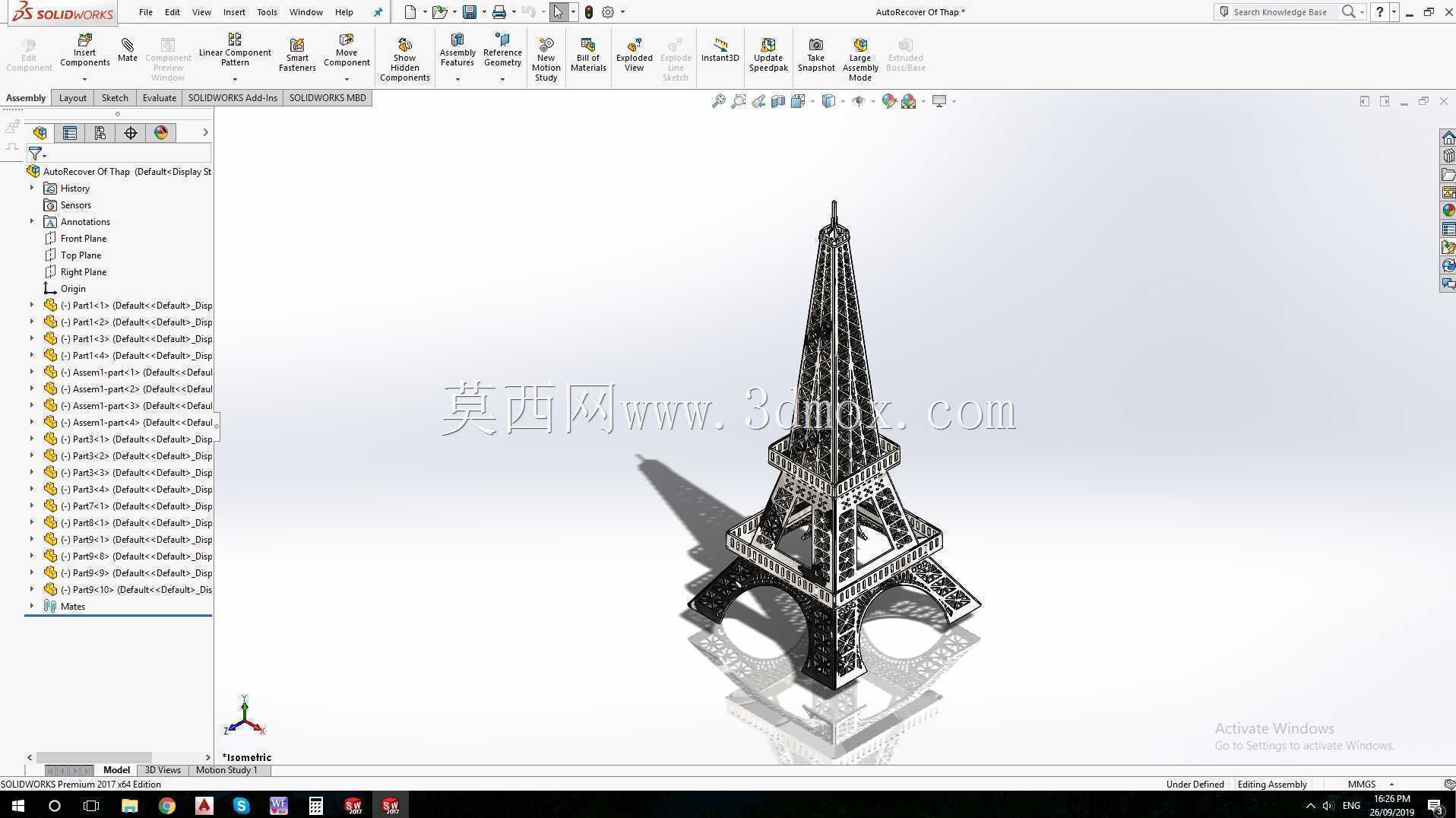The height and width of the screenshot is (818, 1456).
Task: Open Linear Component Pattern tool
Action: (235, 49)
